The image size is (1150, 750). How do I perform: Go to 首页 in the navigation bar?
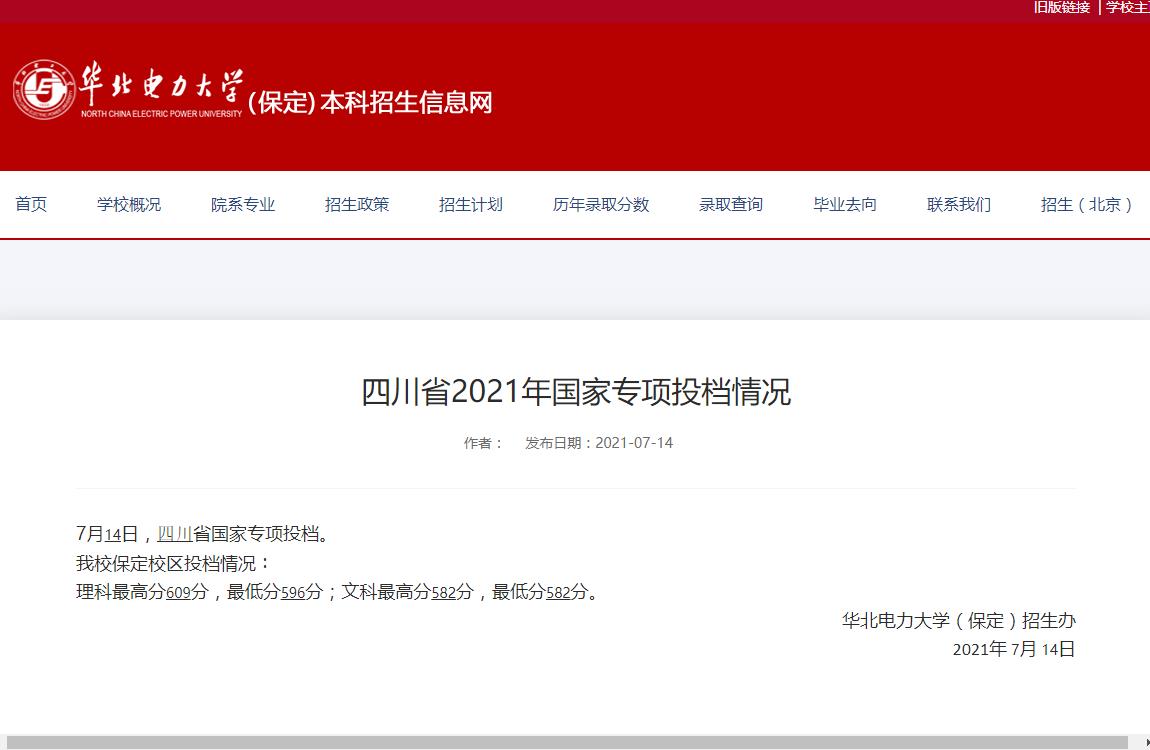(31, 205)
